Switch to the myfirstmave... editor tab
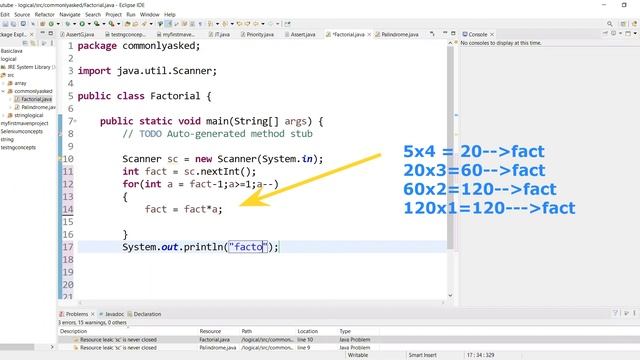The image size is (640, 360). (176, 34)
